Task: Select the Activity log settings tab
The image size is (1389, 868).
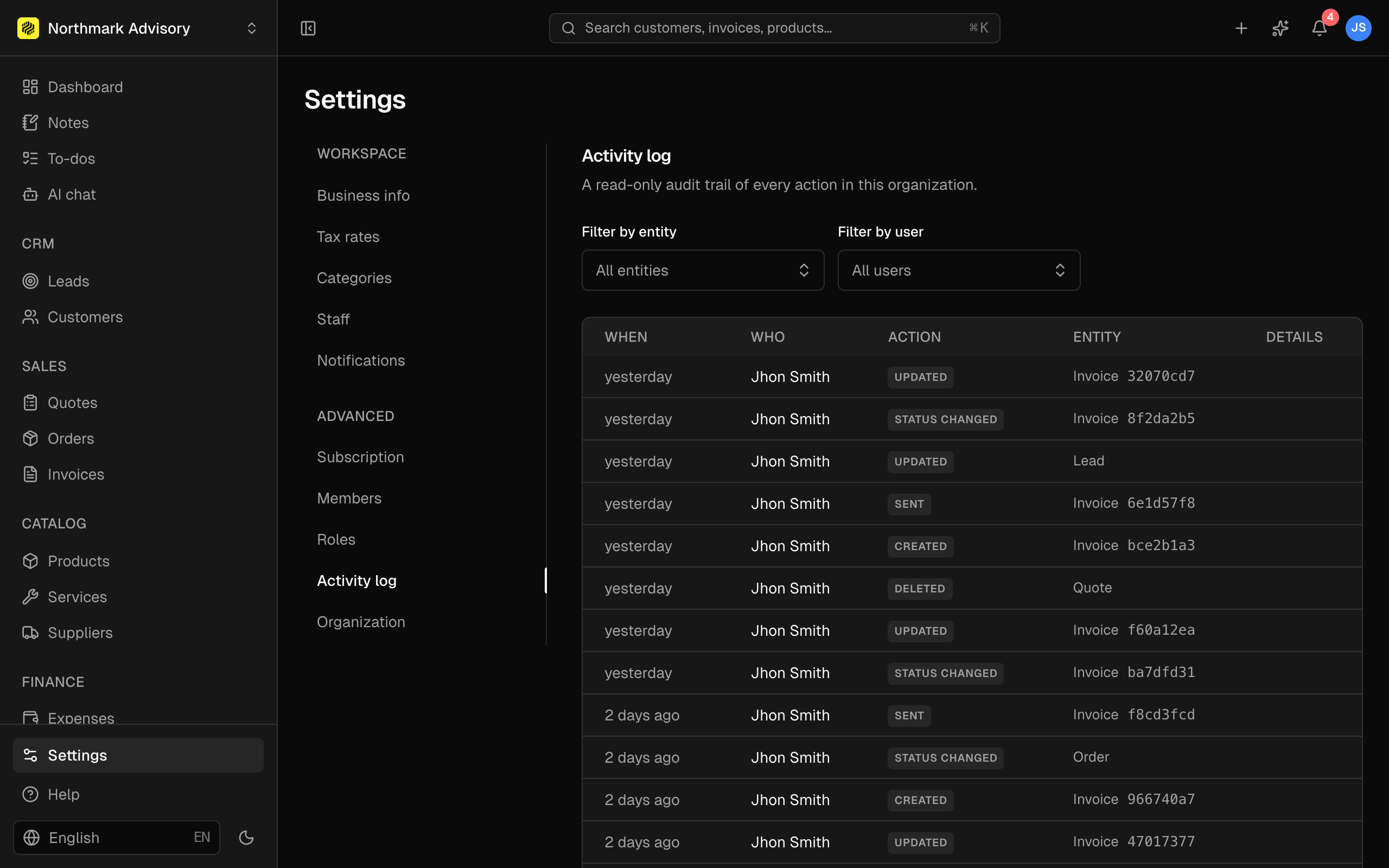Action: click(356, 581)
